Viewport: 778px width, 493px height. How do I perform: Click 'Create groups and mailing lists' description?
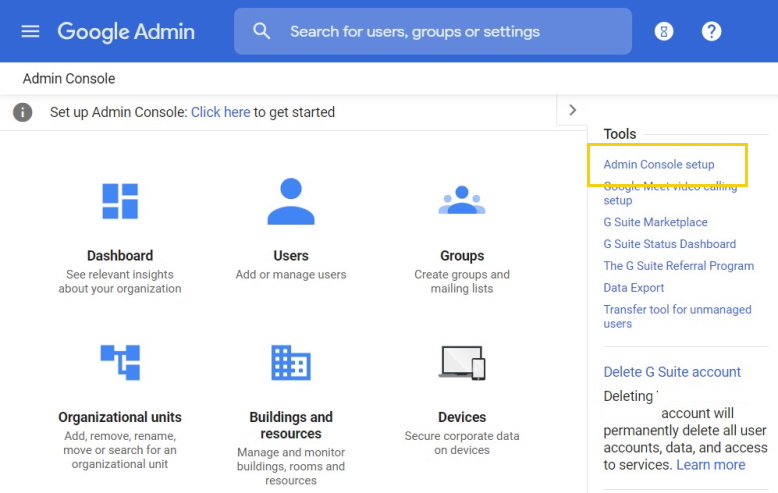click(x=462, y=282)
